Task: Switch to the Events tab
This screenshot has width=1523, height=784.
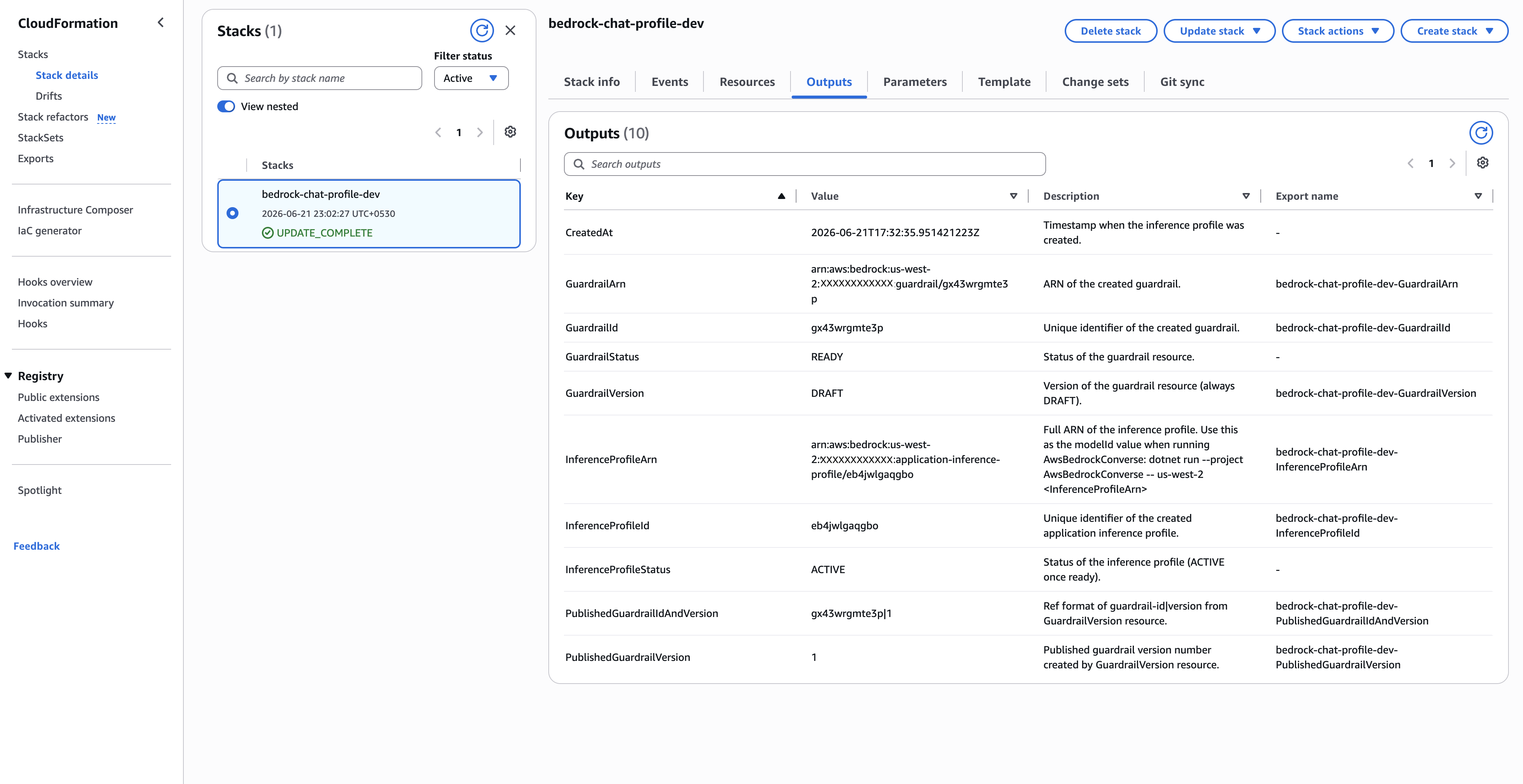Action: (669, 81)
